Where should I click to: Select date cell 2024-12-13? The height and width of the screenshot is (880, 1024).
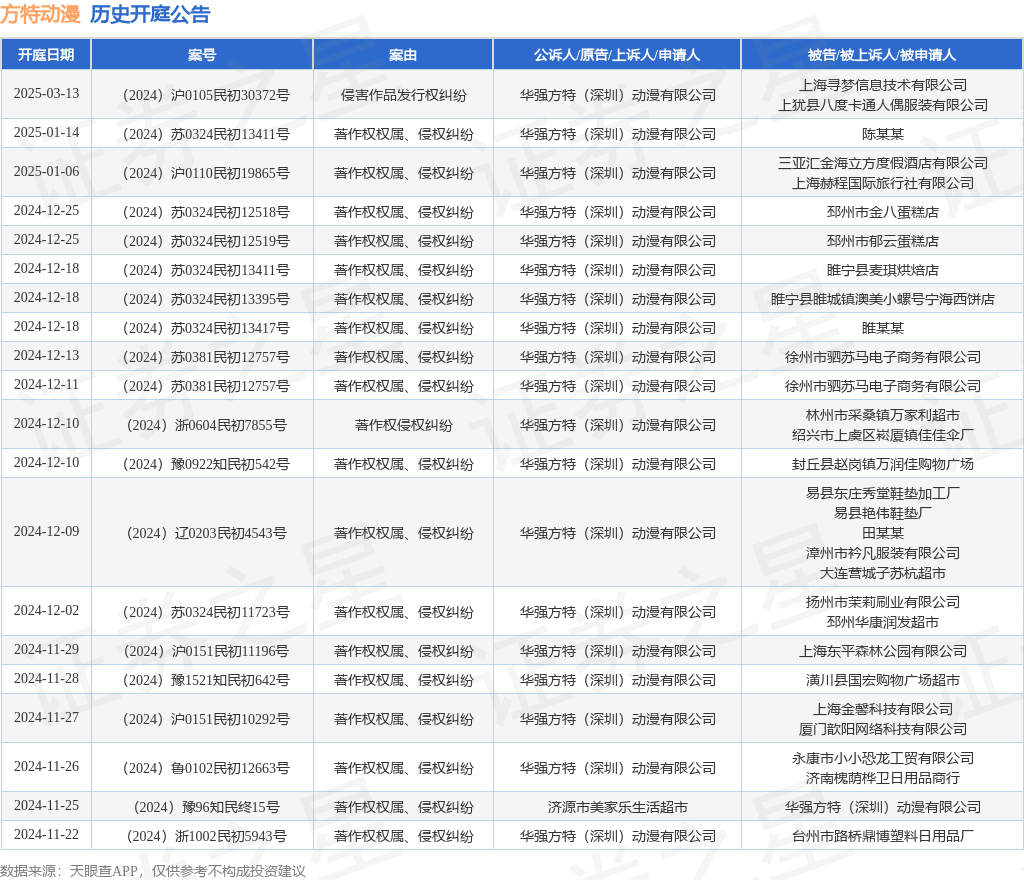pyautogui.click(x=46, y=356)
